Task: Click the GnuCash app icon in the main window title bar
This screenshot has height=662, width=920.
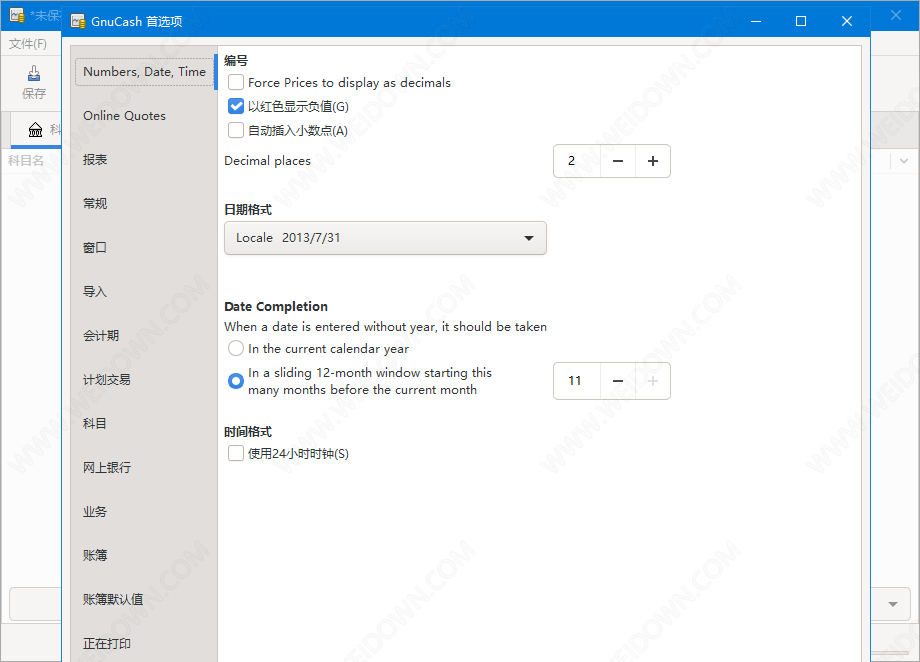Action: 17,15
